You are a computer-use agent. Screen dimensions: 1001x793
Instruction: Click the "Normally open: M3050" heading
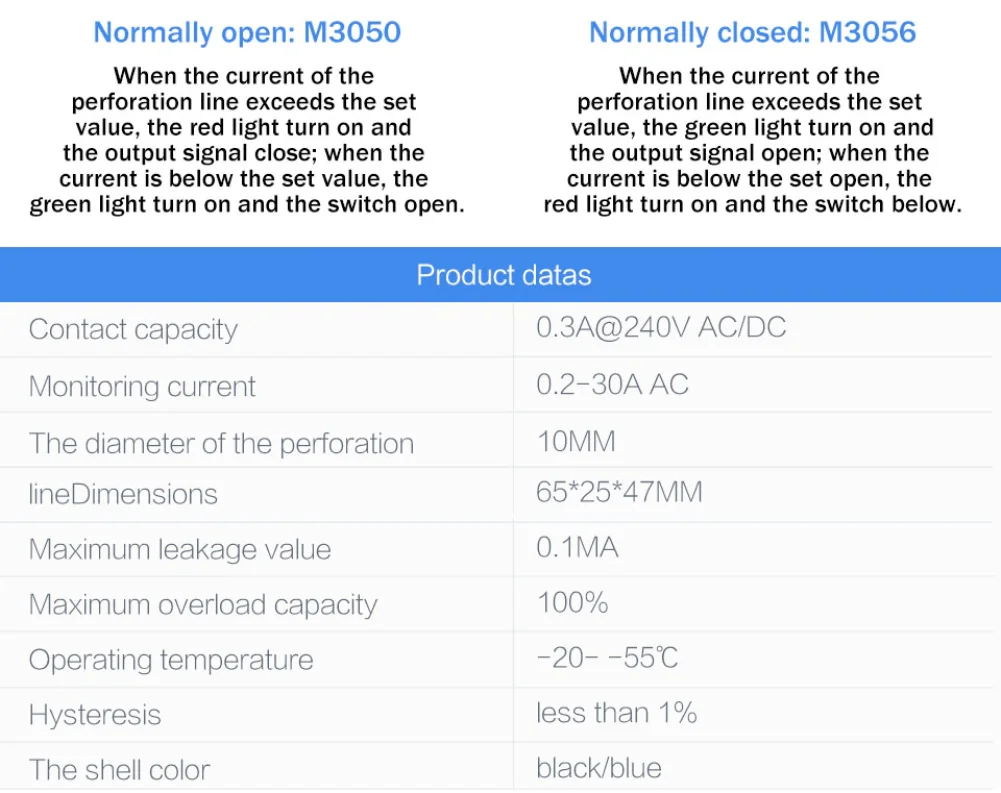click(247, 32)
